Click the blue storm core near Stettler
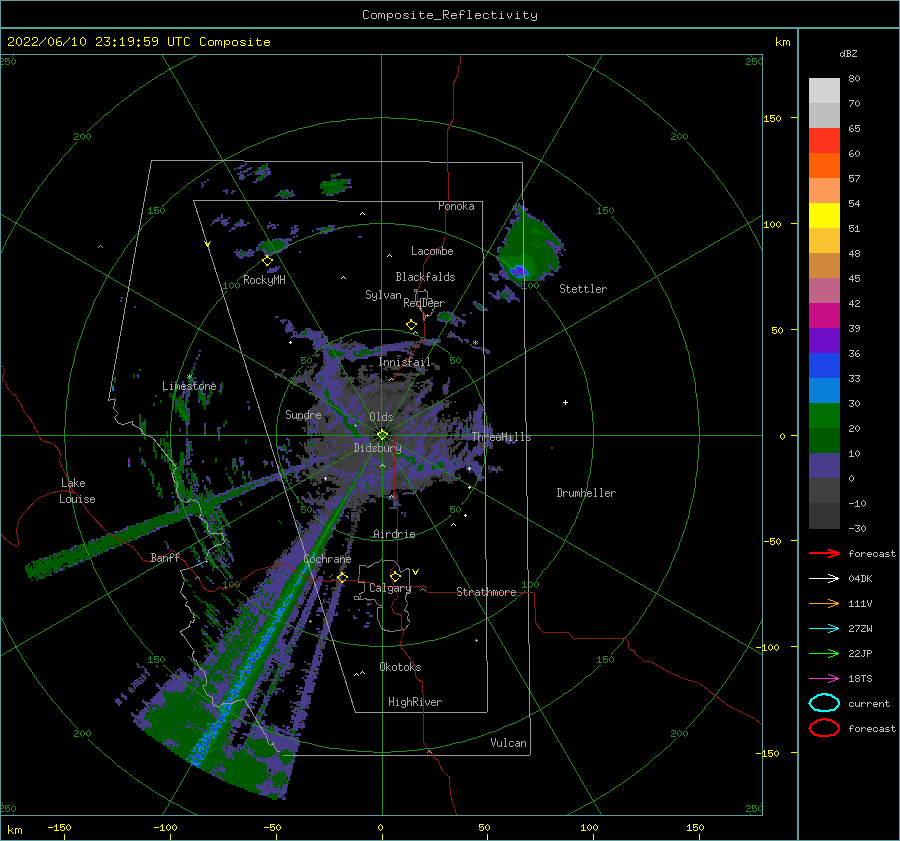The width and height of the screenshot is (900, 841). 519,271
